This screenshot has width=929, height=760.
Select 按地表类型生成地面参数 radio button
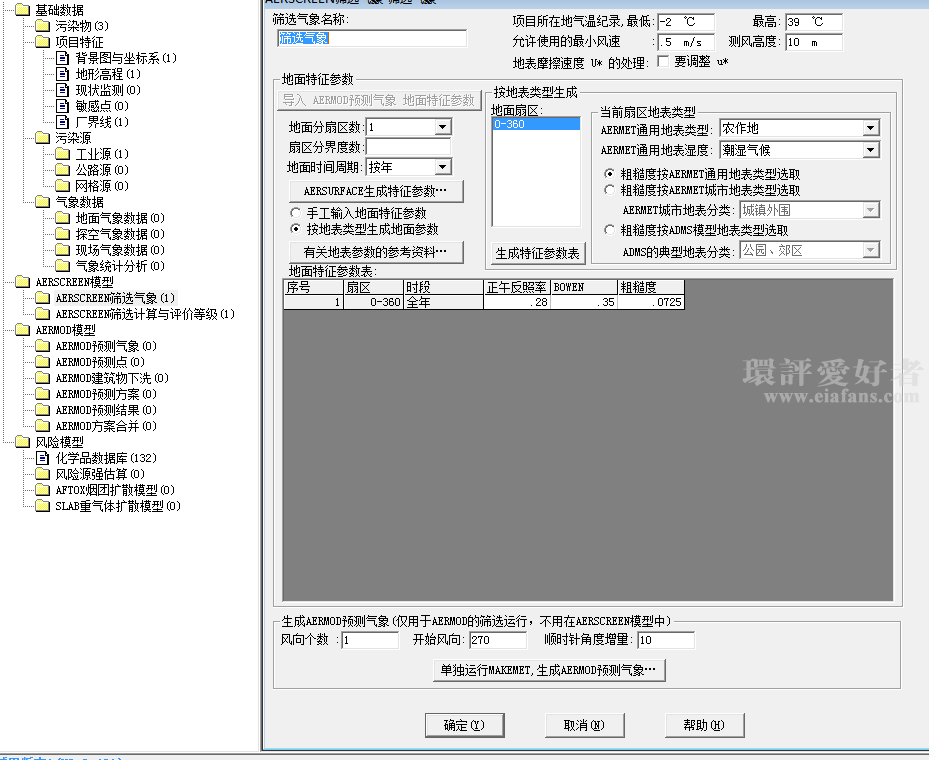tap(296, 229)
